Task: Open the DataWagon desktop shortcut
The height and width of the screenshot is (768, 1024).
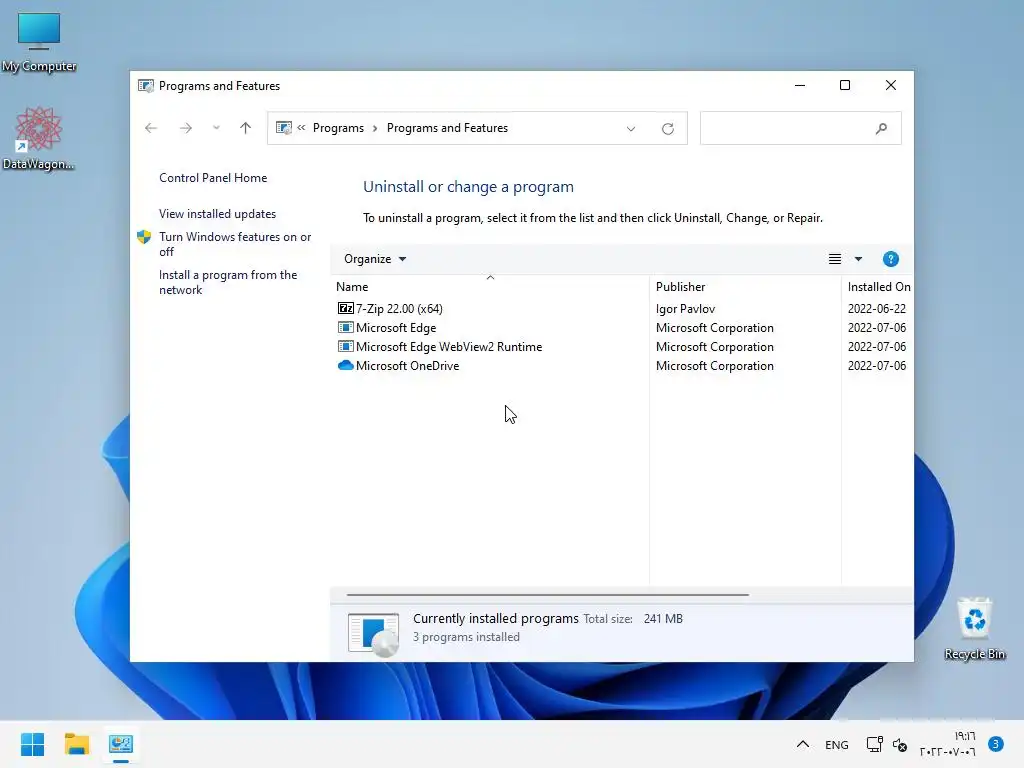Action: pos(39,138)
